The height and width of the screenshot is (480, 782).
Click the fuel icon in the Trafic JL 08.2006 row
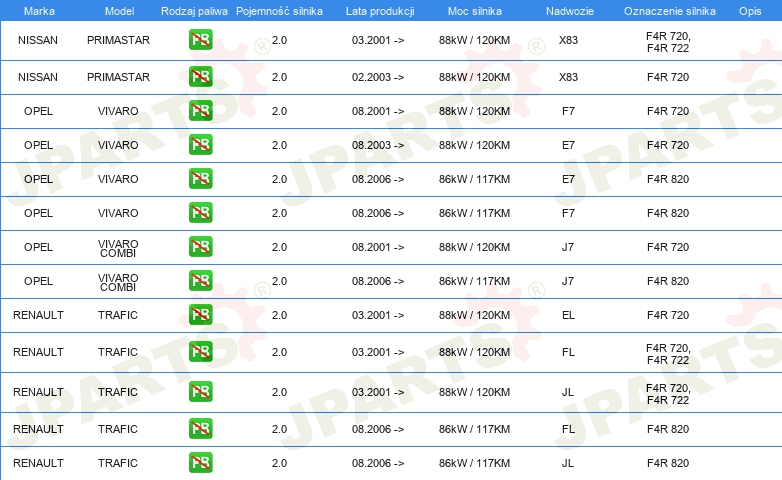coord(200,463)
